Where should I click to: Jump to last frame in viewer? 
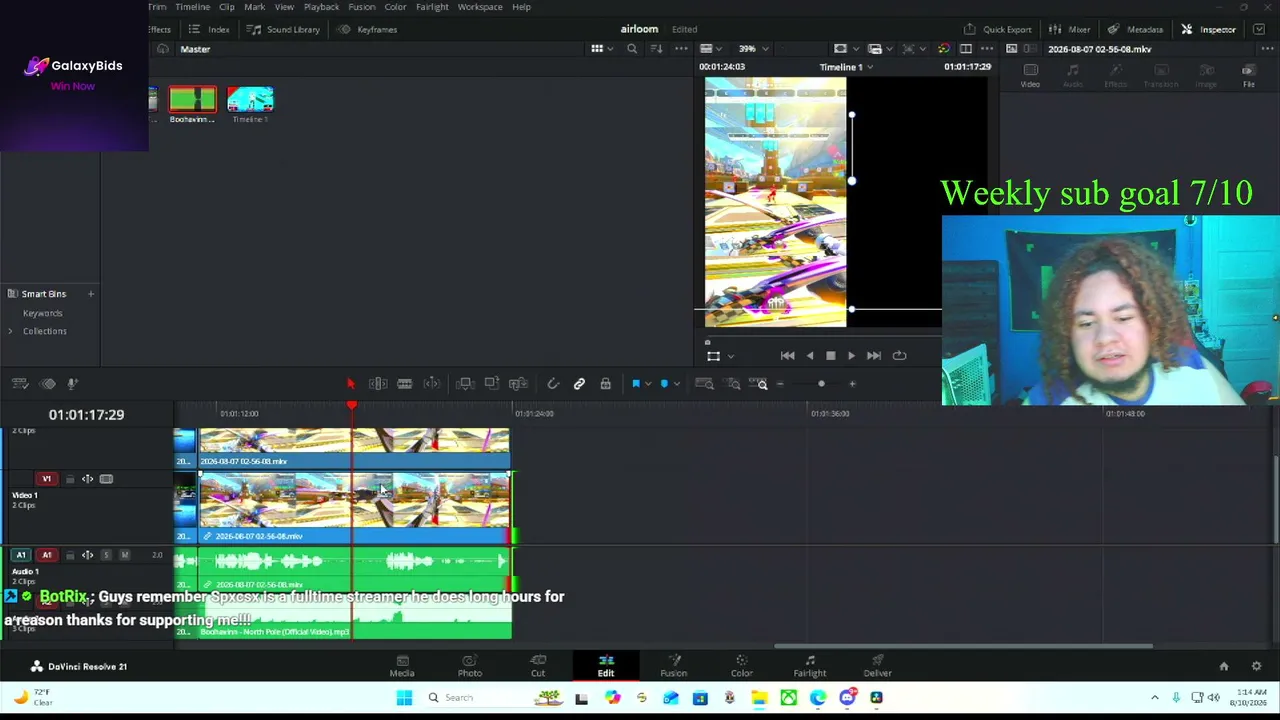point(873,355)
